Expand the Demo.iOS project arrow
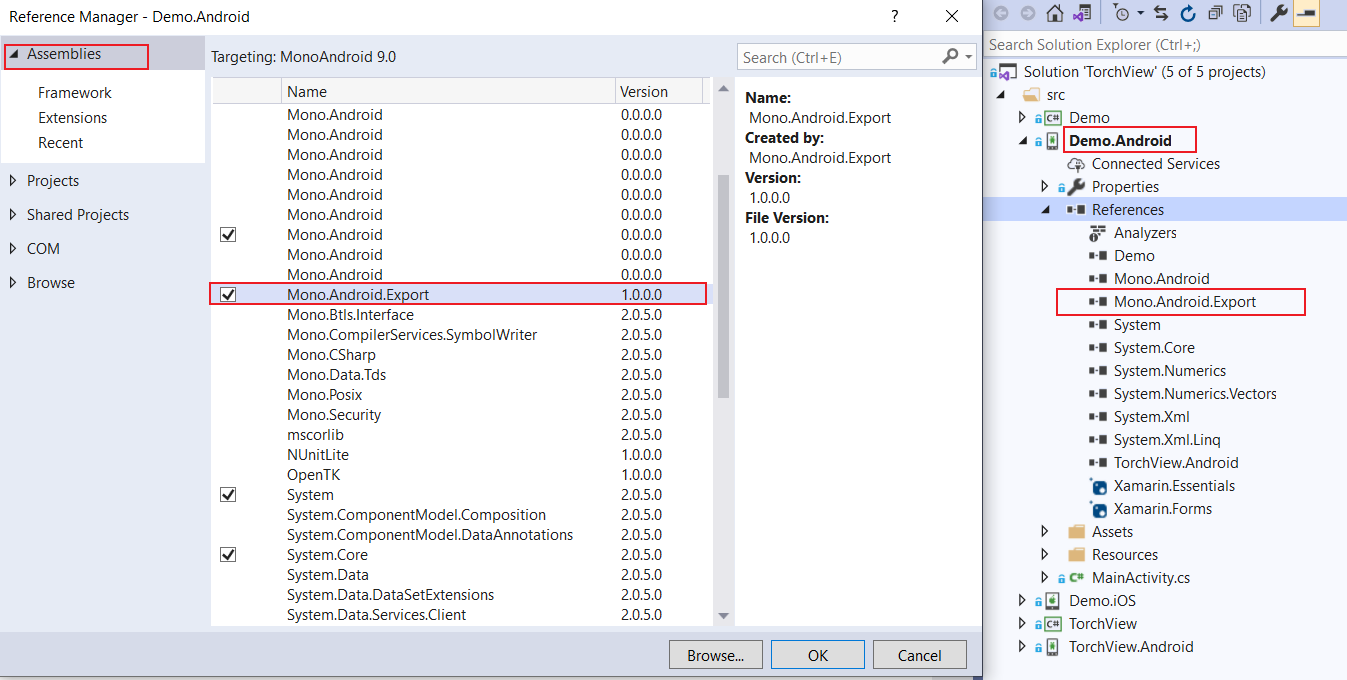The width and height of the screenshot is (1347, 680). (x=1022, y=601)
